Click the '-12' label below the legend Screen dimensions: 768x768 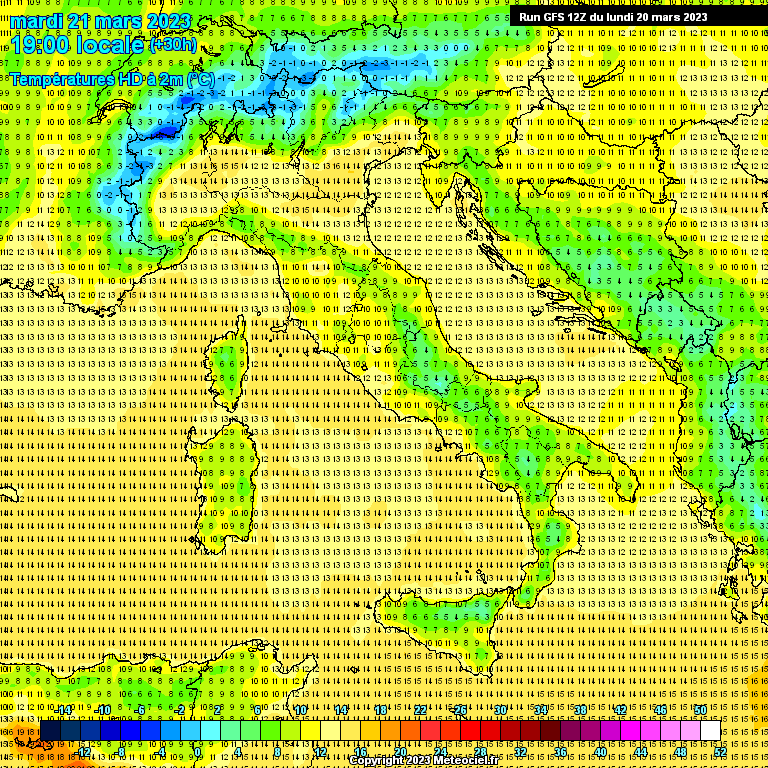(x=82, y=752)
